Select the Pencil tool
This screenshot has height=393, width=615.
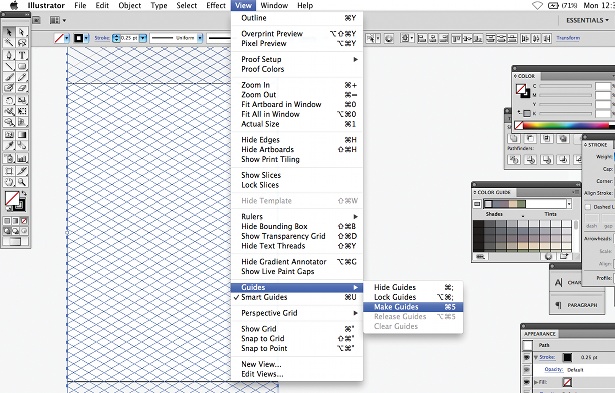point(22,77)
